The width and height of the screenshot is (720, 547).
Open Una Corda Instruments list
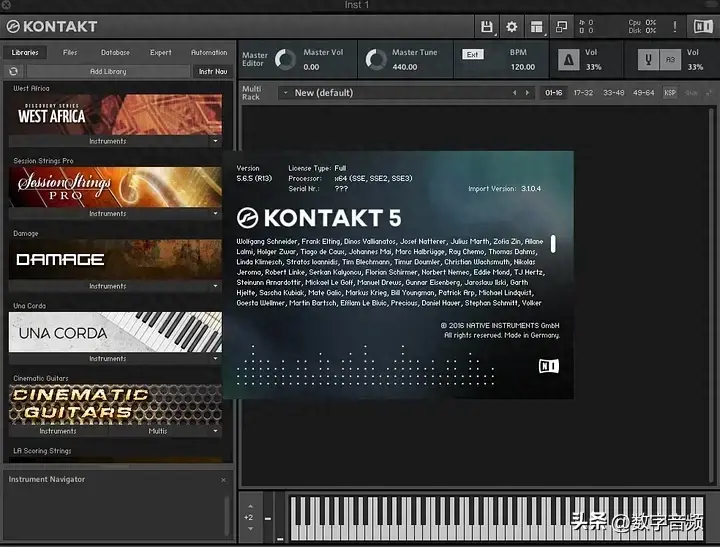108,359
